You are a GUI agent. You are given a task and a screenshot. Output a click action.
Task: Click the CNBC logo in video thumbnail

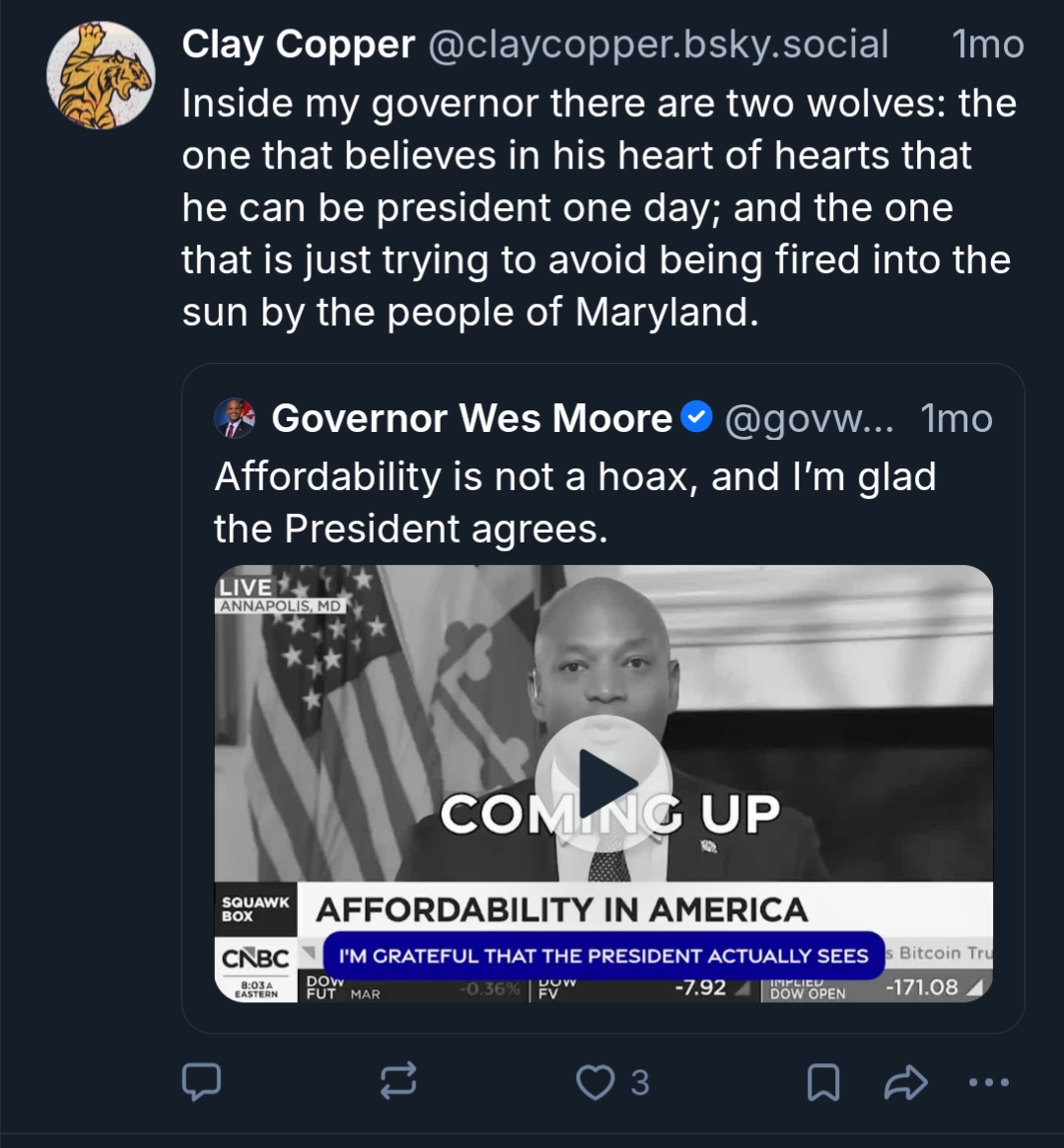tap(255, 959)
